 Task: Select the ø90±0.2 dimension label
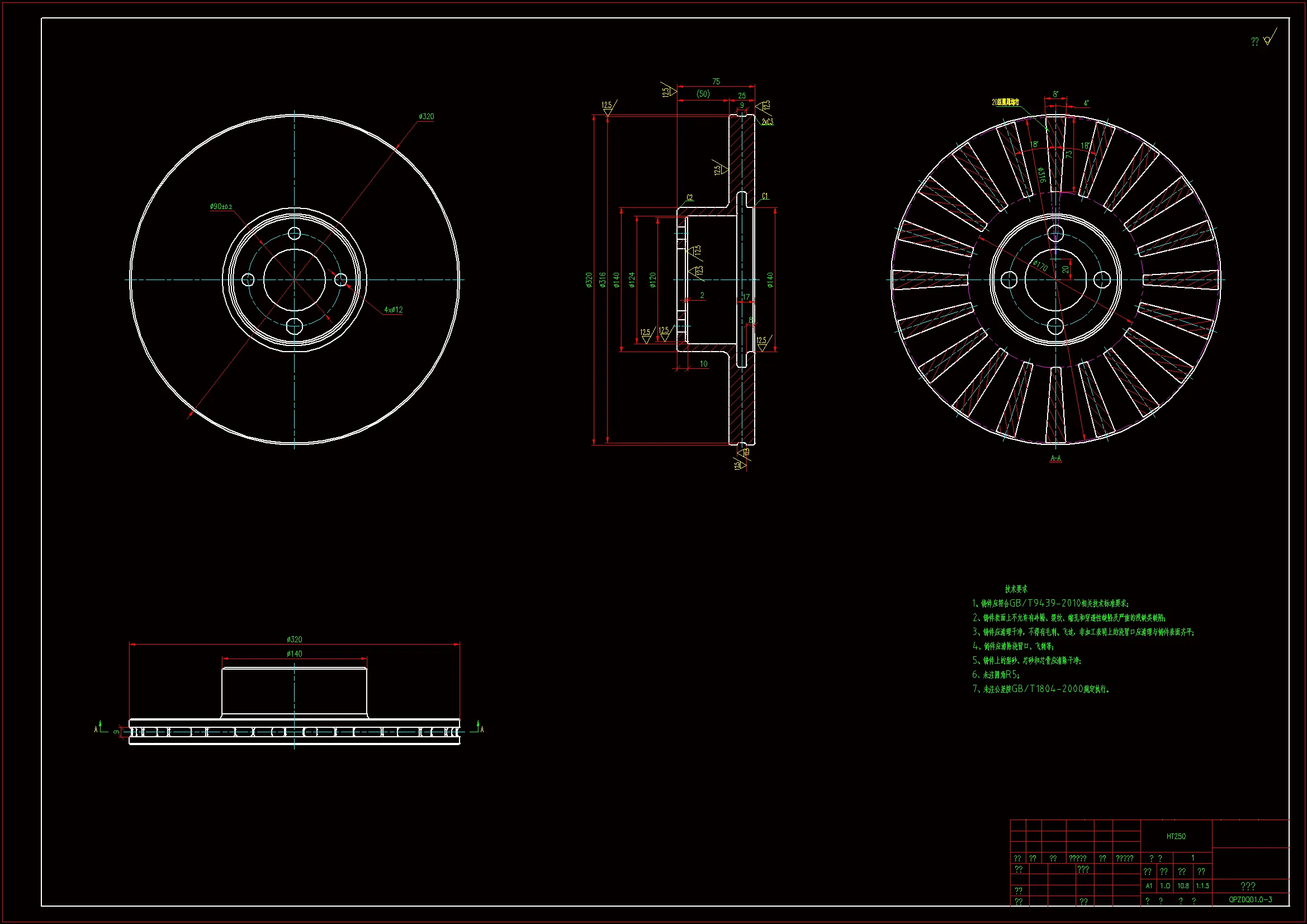tap(221, 207)
